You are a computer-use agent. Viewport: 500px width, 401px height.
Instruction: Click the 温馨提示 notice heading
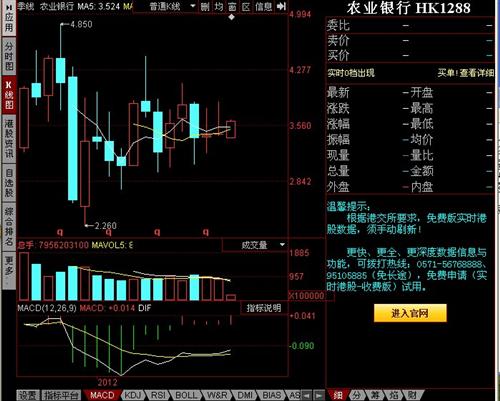coord(348,206)
